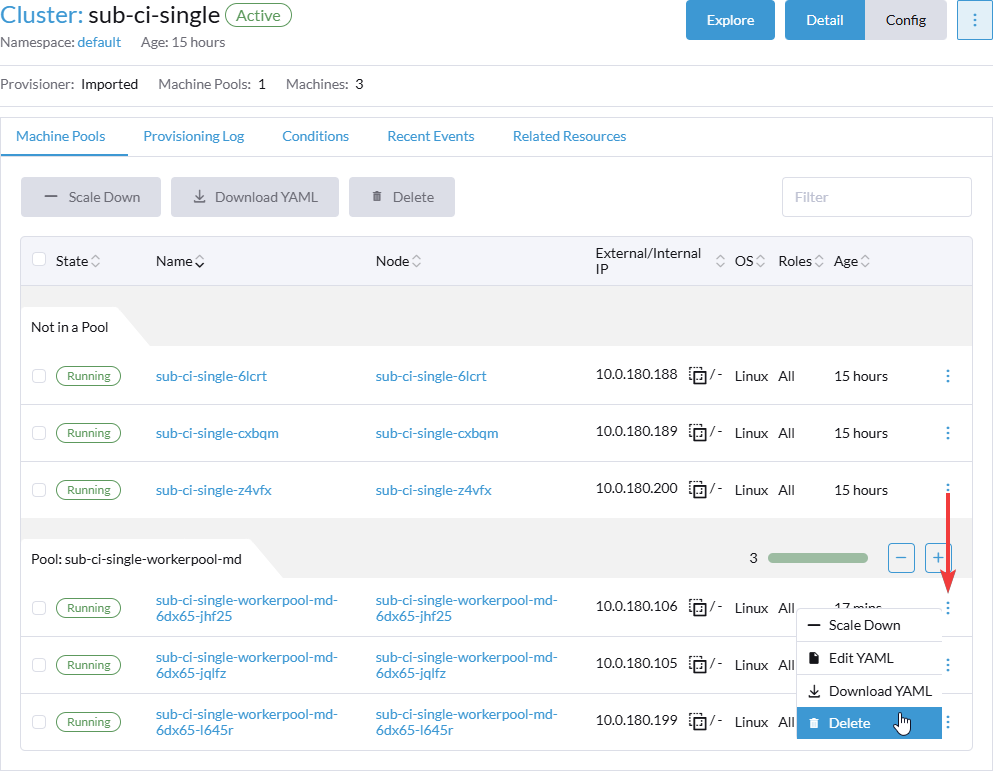
Task: Click the workerpool capacity progress bar
Action: click(x=817, y=558)
